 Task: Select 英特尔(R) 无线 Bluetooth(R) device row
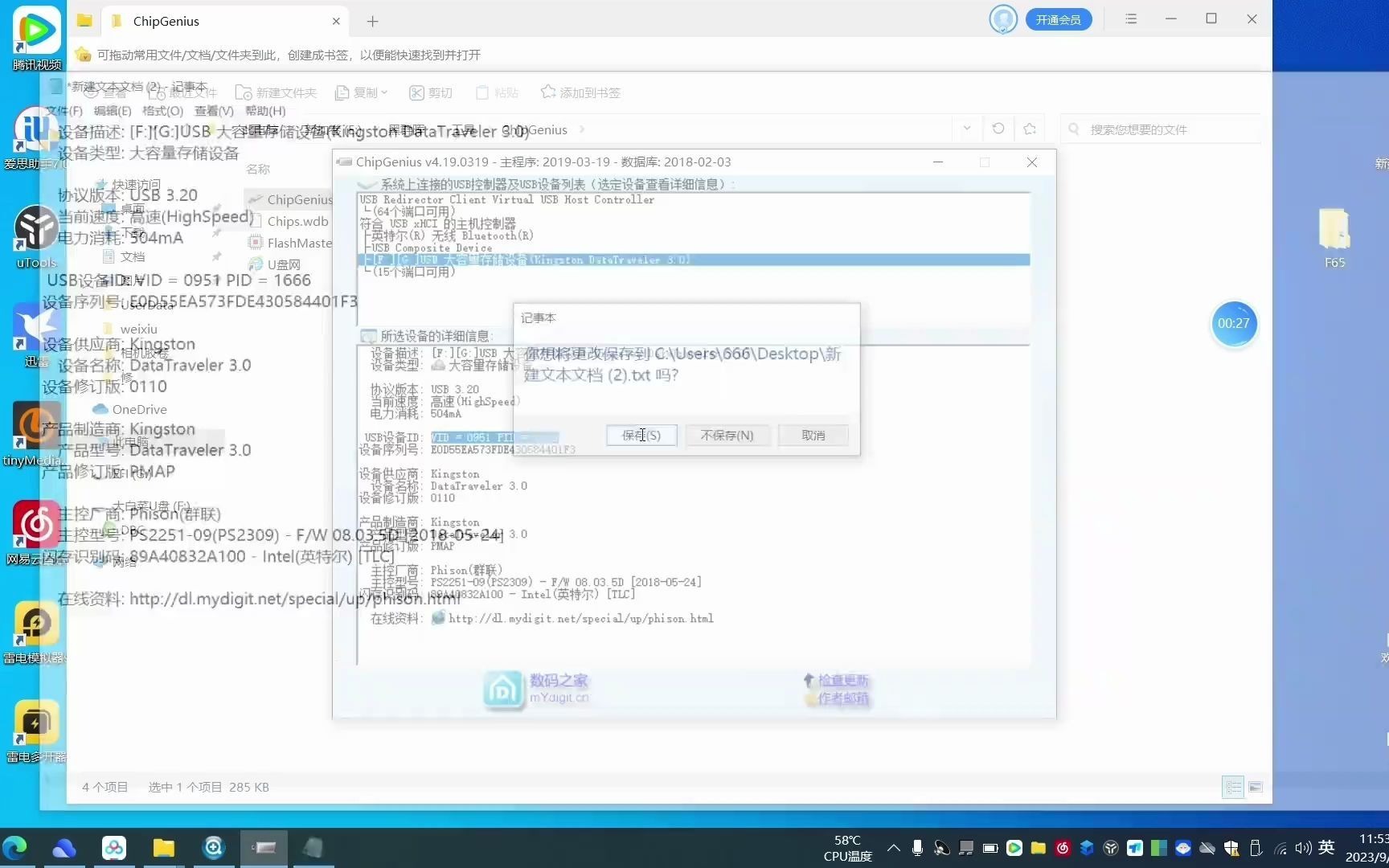pos(448,235)
